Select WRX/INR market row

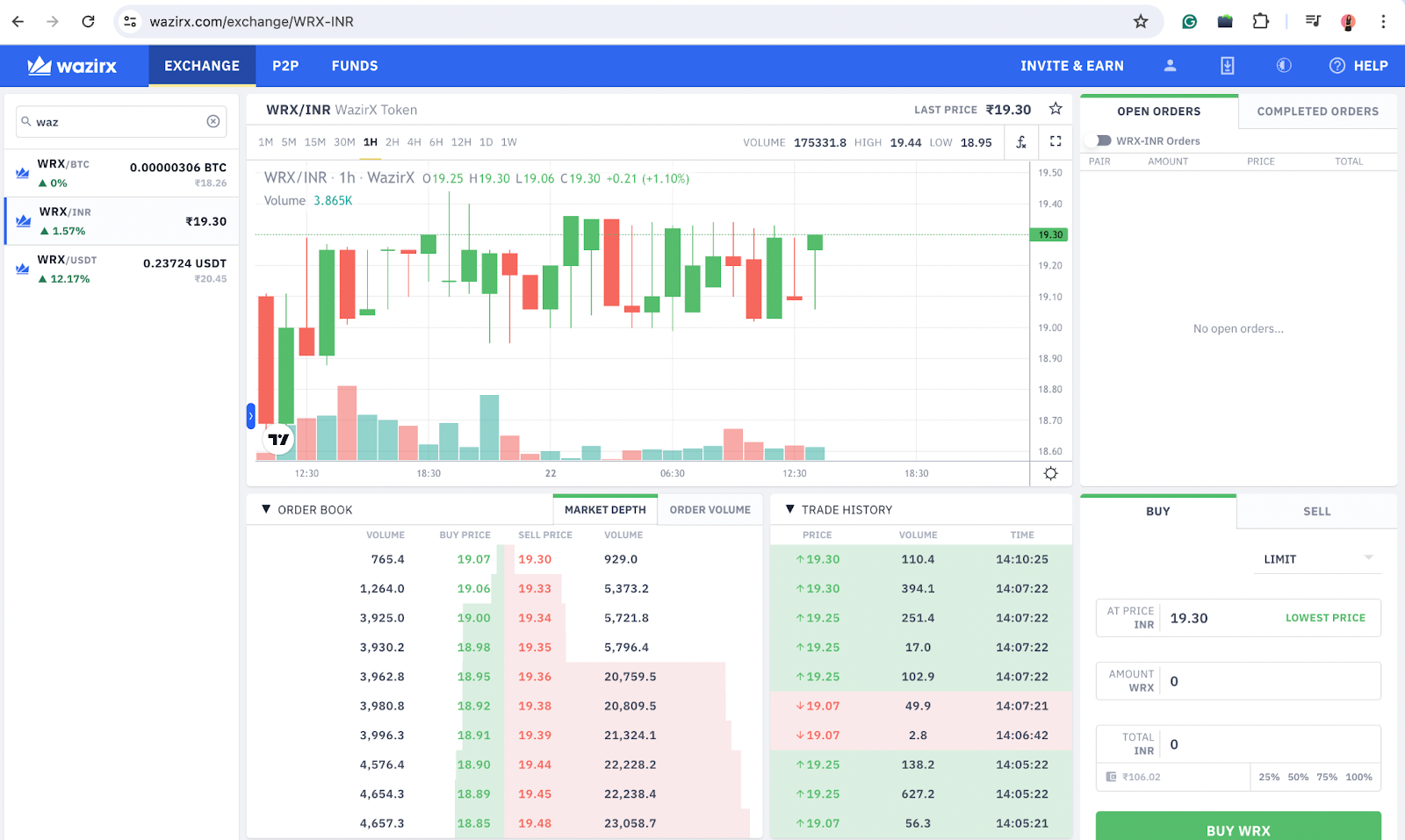[x=121, y=221]
